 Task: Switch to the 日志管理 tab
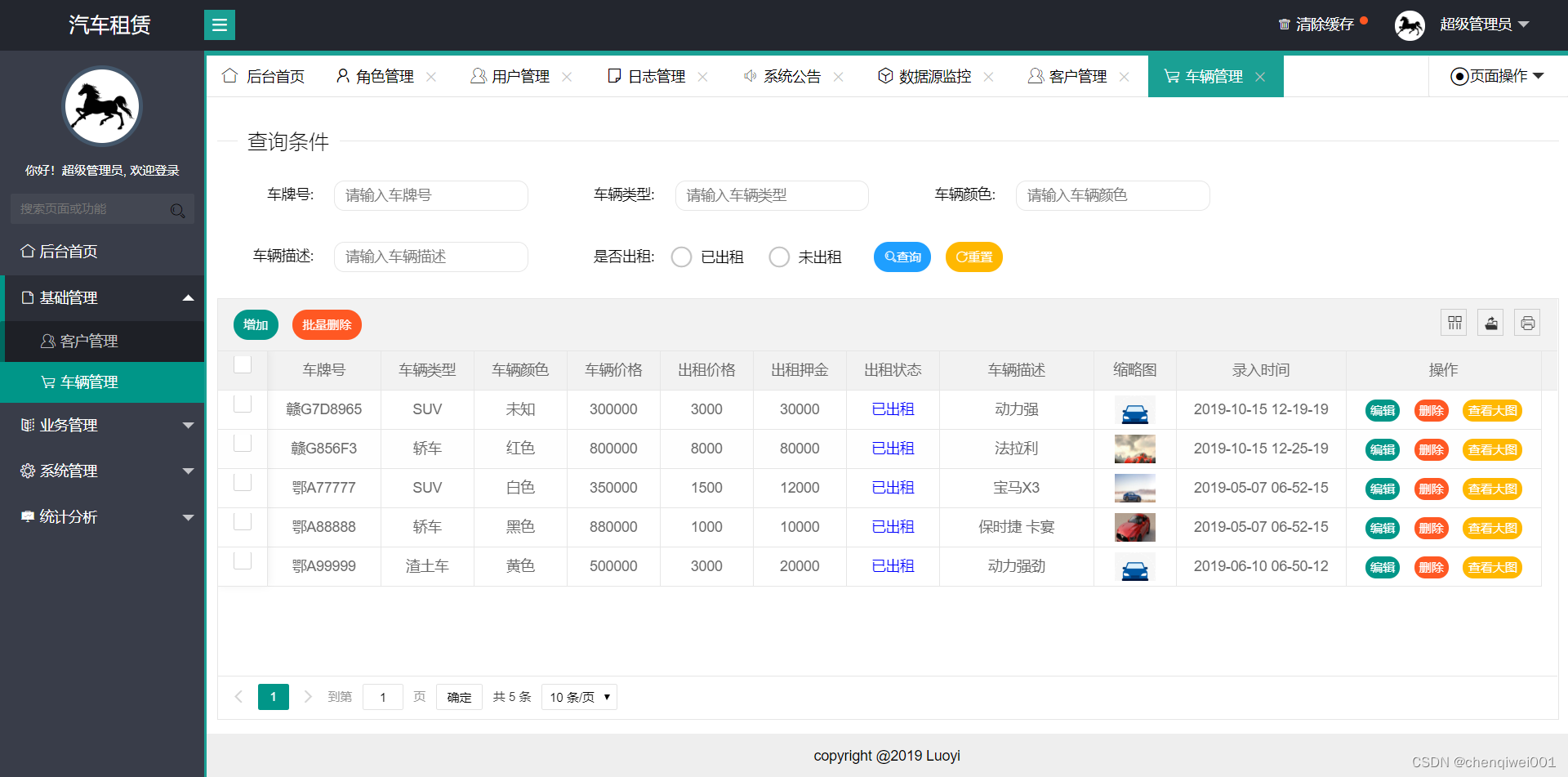(657, 76)
